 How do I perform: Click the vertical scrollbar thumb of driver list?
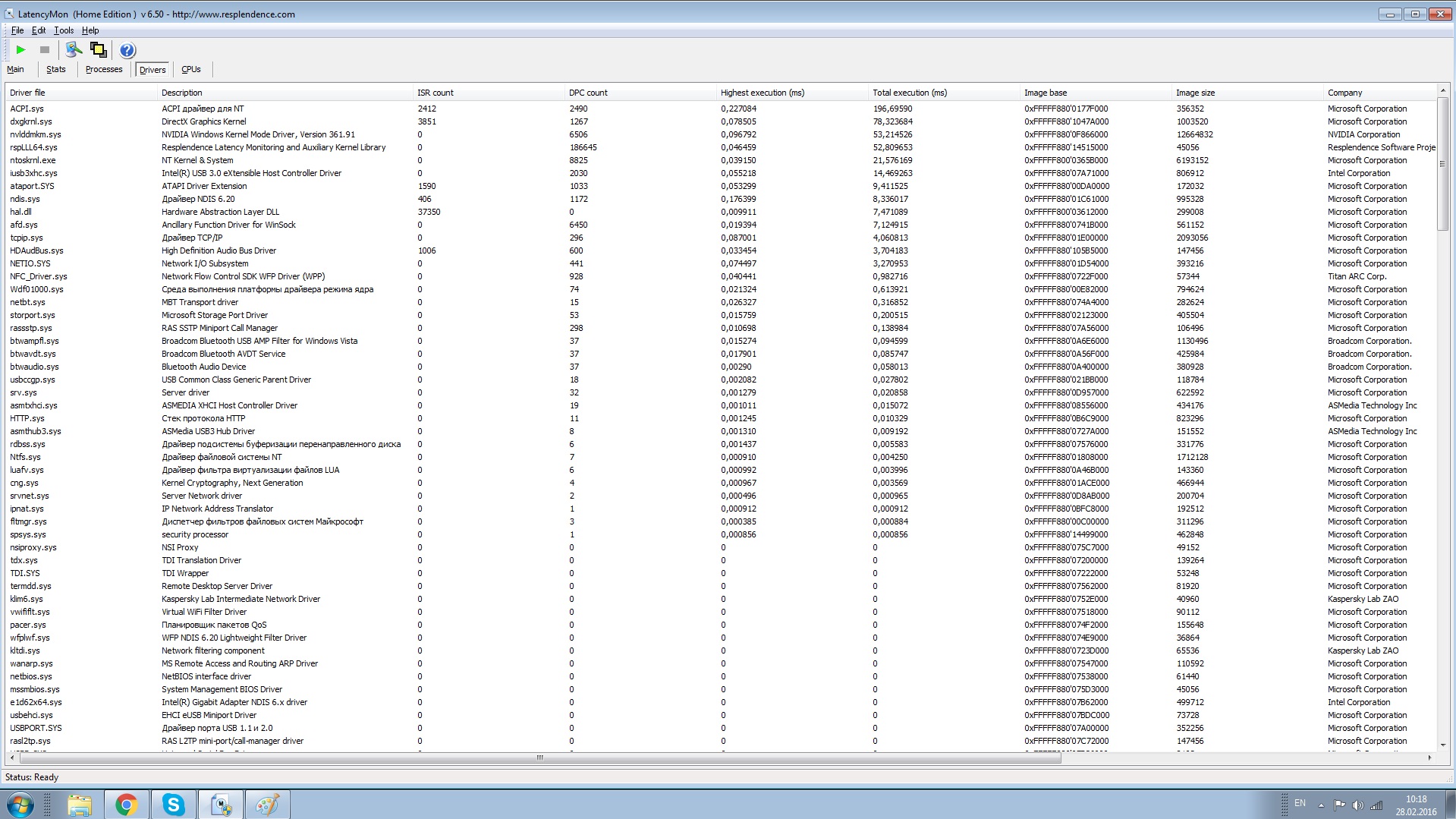pos(1442,163)
